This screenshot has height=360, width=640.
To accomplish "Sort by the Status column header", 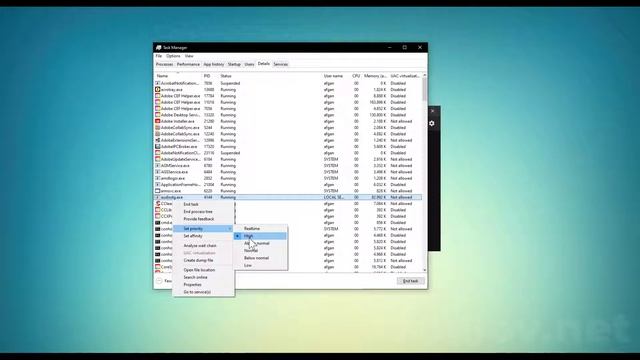I will pyautogui.click(x=270, y=76).
